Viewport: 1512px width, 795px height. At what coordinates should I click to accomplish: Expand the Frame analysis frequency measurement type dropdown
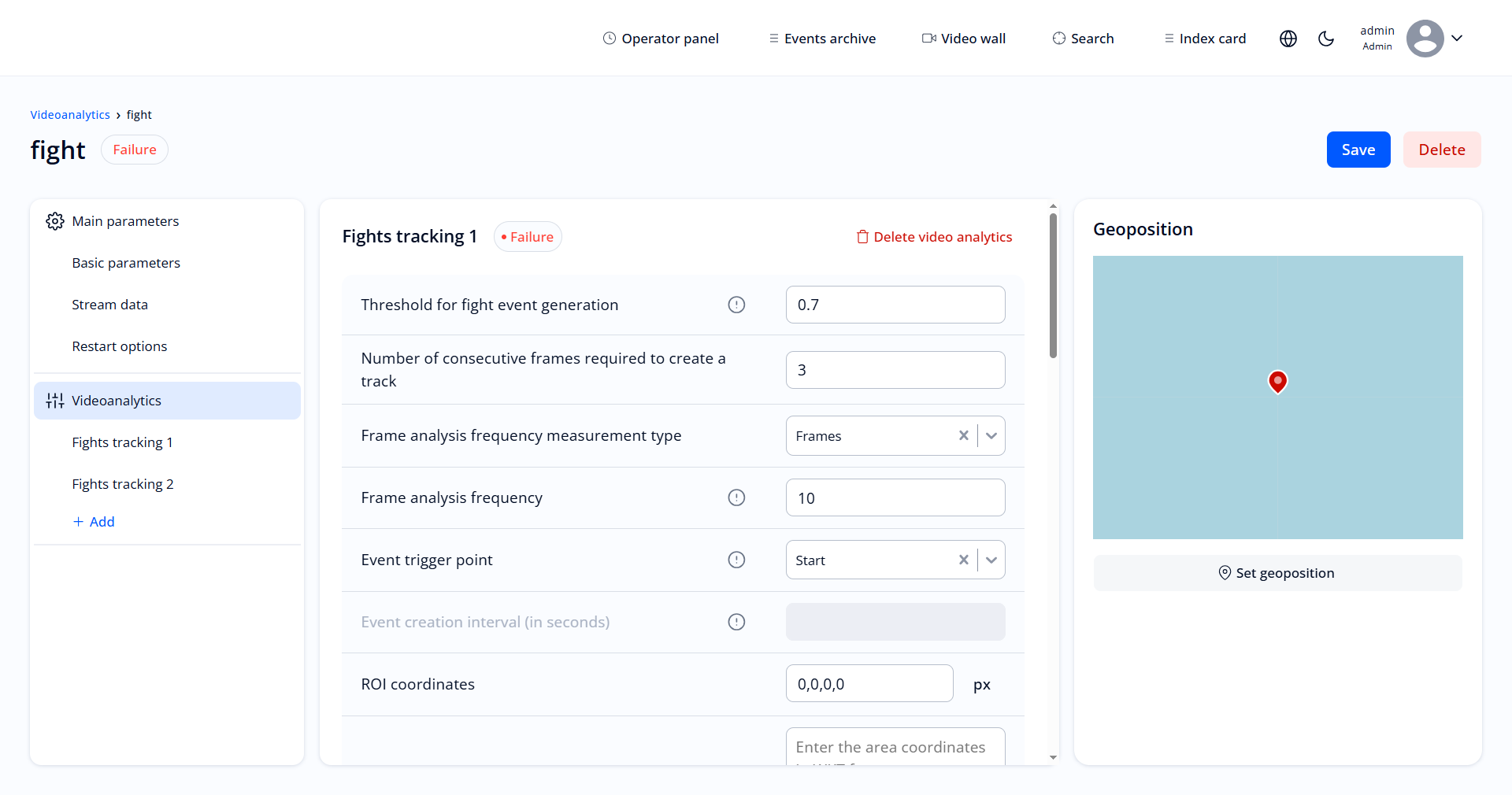coord(991,435)
